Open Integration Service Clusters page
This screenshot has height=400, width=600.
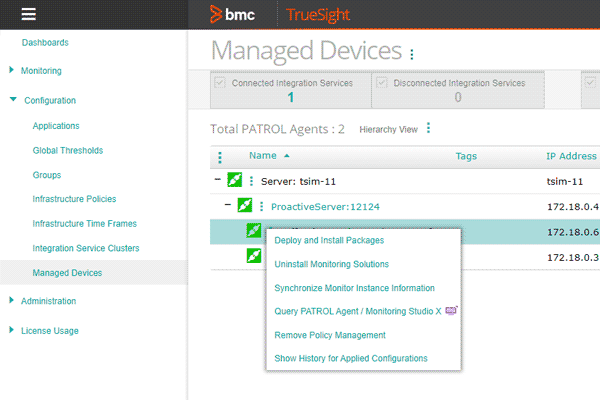(x=86, y=248)
